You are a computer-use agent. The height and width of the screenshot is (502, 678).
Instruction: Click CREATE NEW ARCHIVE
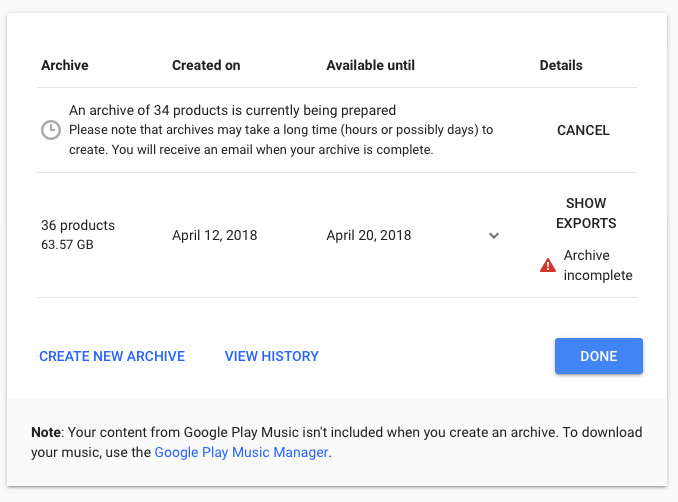point(112,356)
